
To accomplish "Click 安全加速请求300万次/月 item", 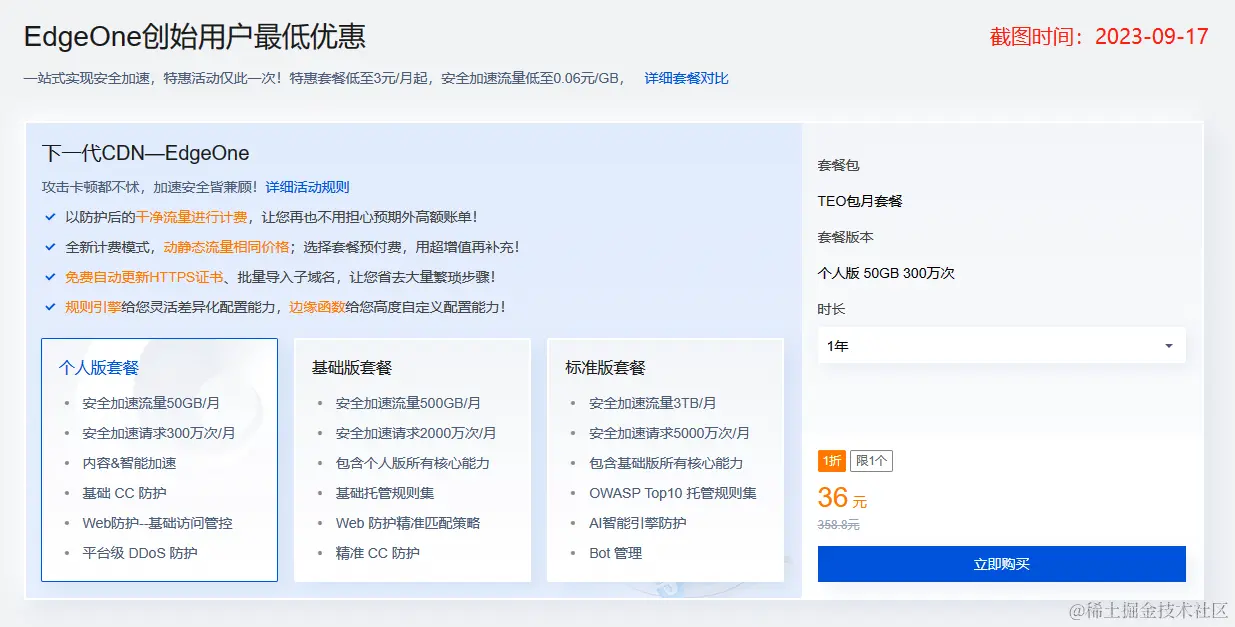I will [x=159, y=433].
